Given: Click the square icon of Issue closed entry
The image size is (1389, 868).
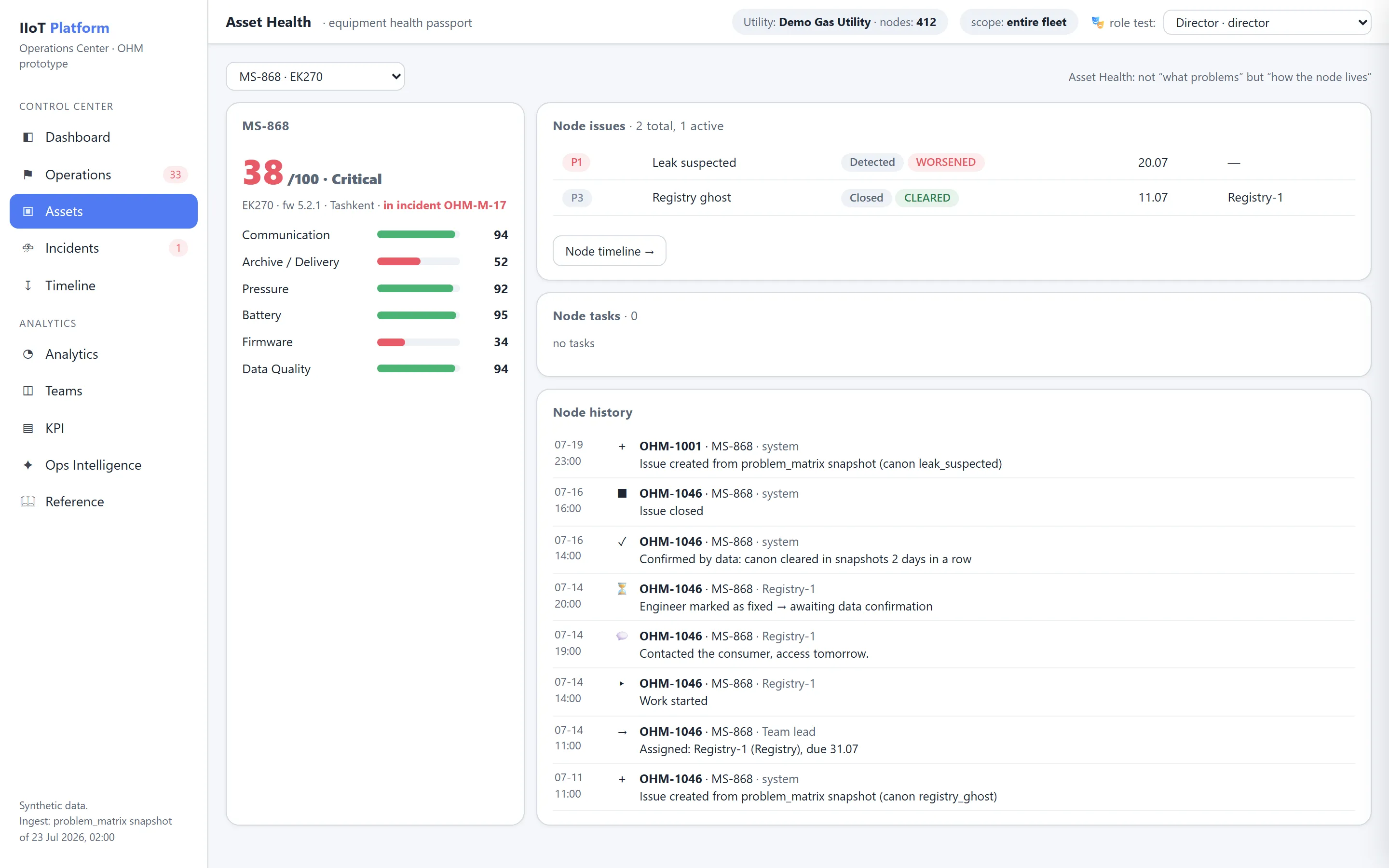Looking at the screenshot, I should (x=622, y=494).
